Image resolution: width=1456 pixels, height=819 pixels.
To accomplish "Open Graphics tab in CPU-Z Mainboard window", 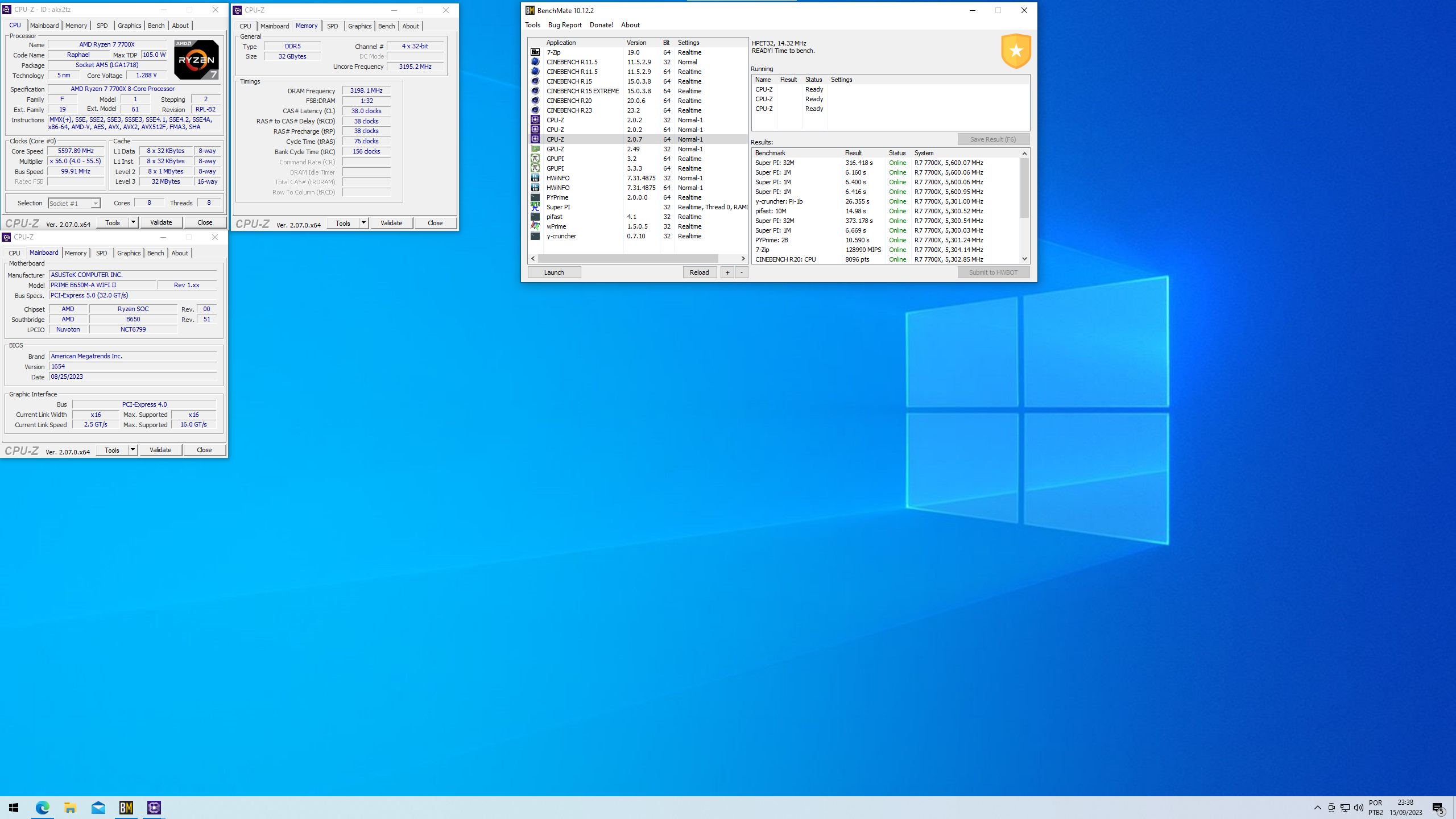I will (x=129, y=253).
